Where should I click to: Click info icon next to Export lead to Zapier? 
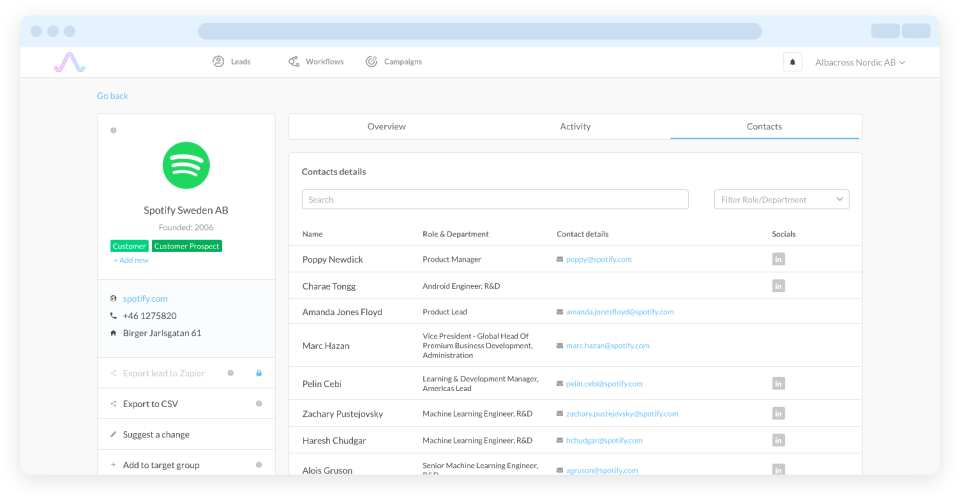coord(231,373)
